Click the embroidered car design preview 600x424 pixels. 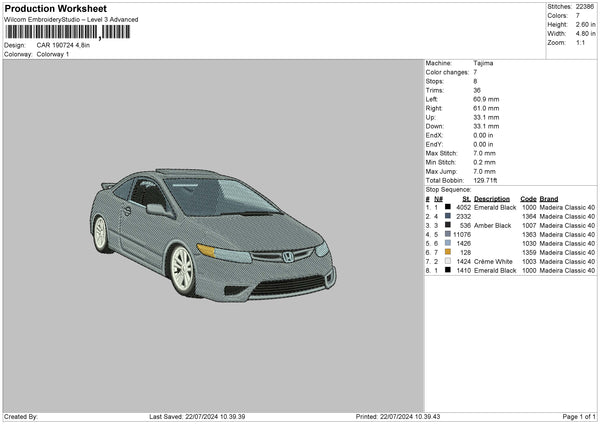213,230
